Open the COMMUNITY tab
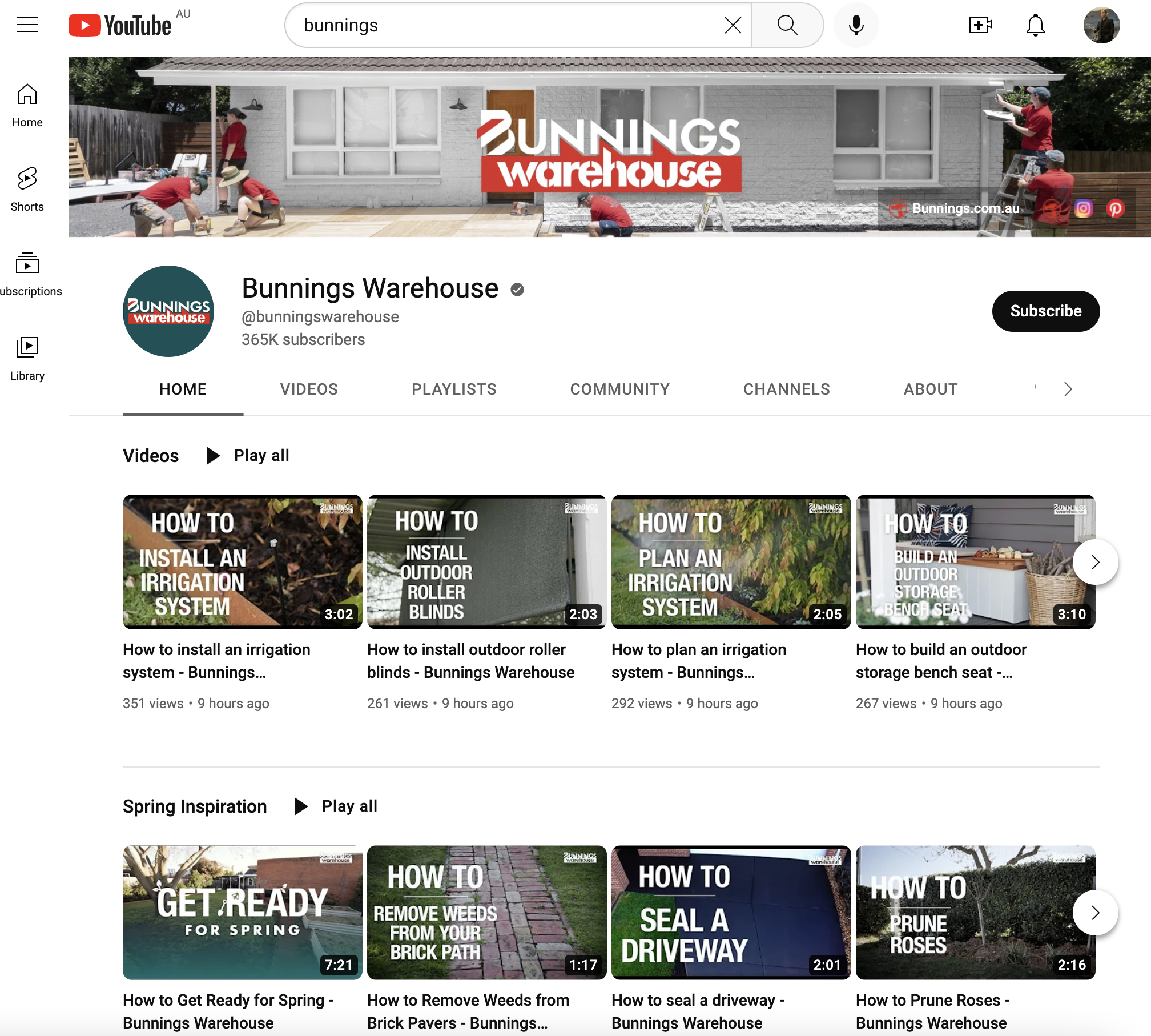 coord(619,389)
